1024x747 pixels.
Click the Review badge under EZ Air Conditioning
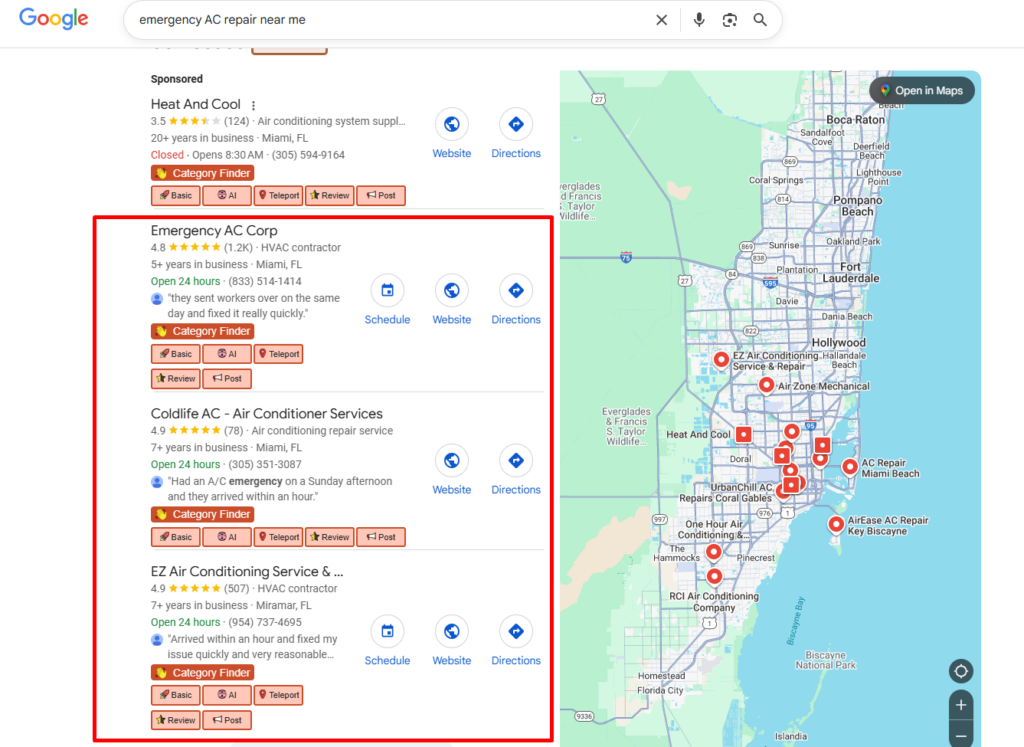pos(175,719)
